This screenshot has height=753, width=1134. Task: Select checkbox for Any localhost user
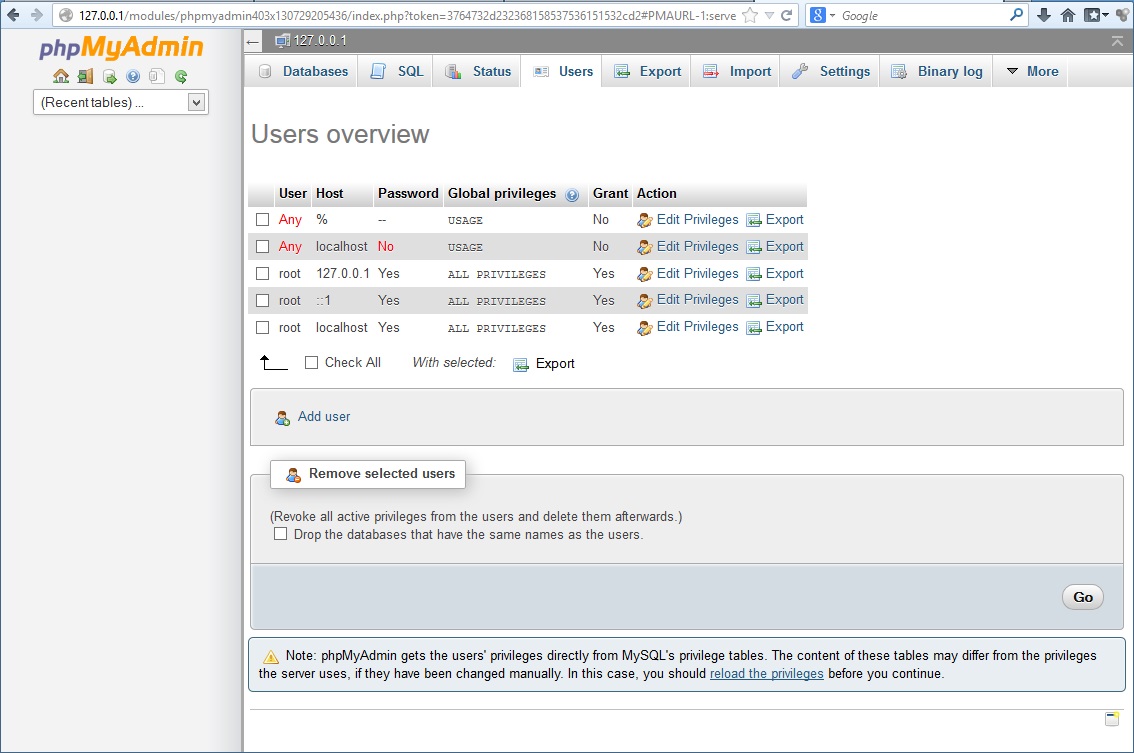263,247
